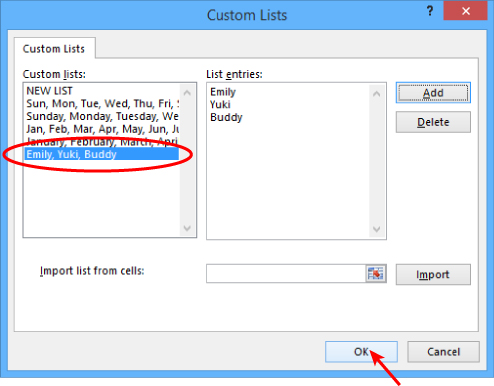Select the Custom Lists tab
Viewport: 494px width, 386px height.
[54, 49]
